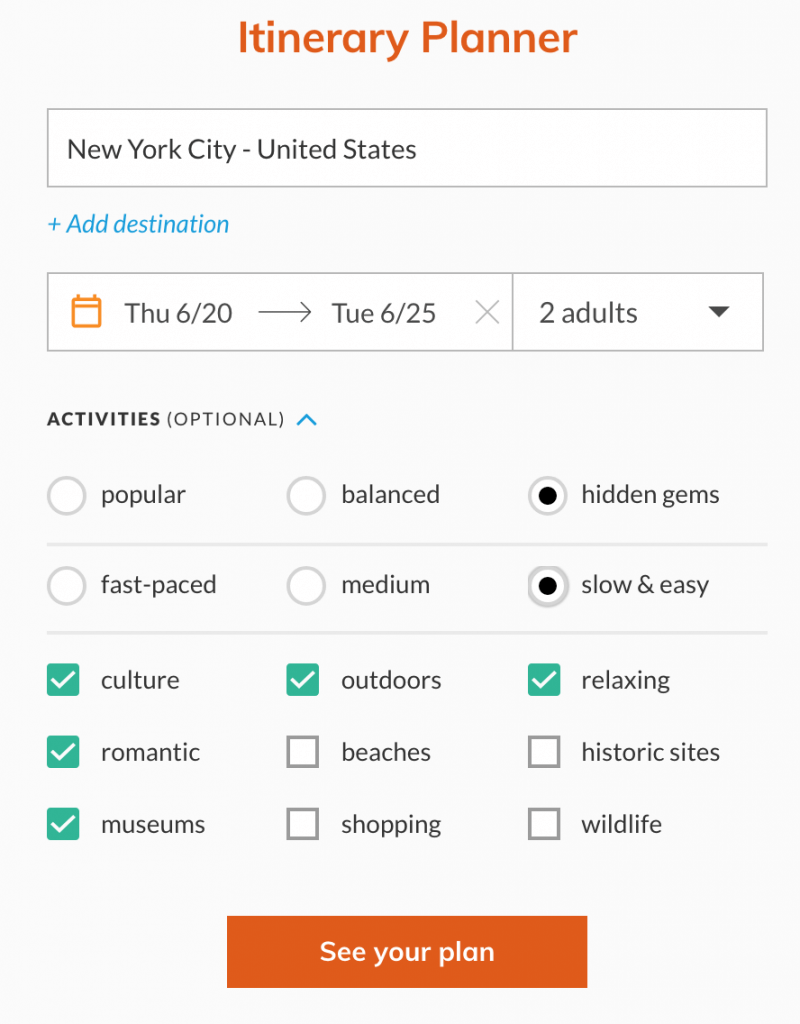This screenshot has height=1024, width=800.
Task: Click the Thu 6/20 start date
Action: point(178,313)
